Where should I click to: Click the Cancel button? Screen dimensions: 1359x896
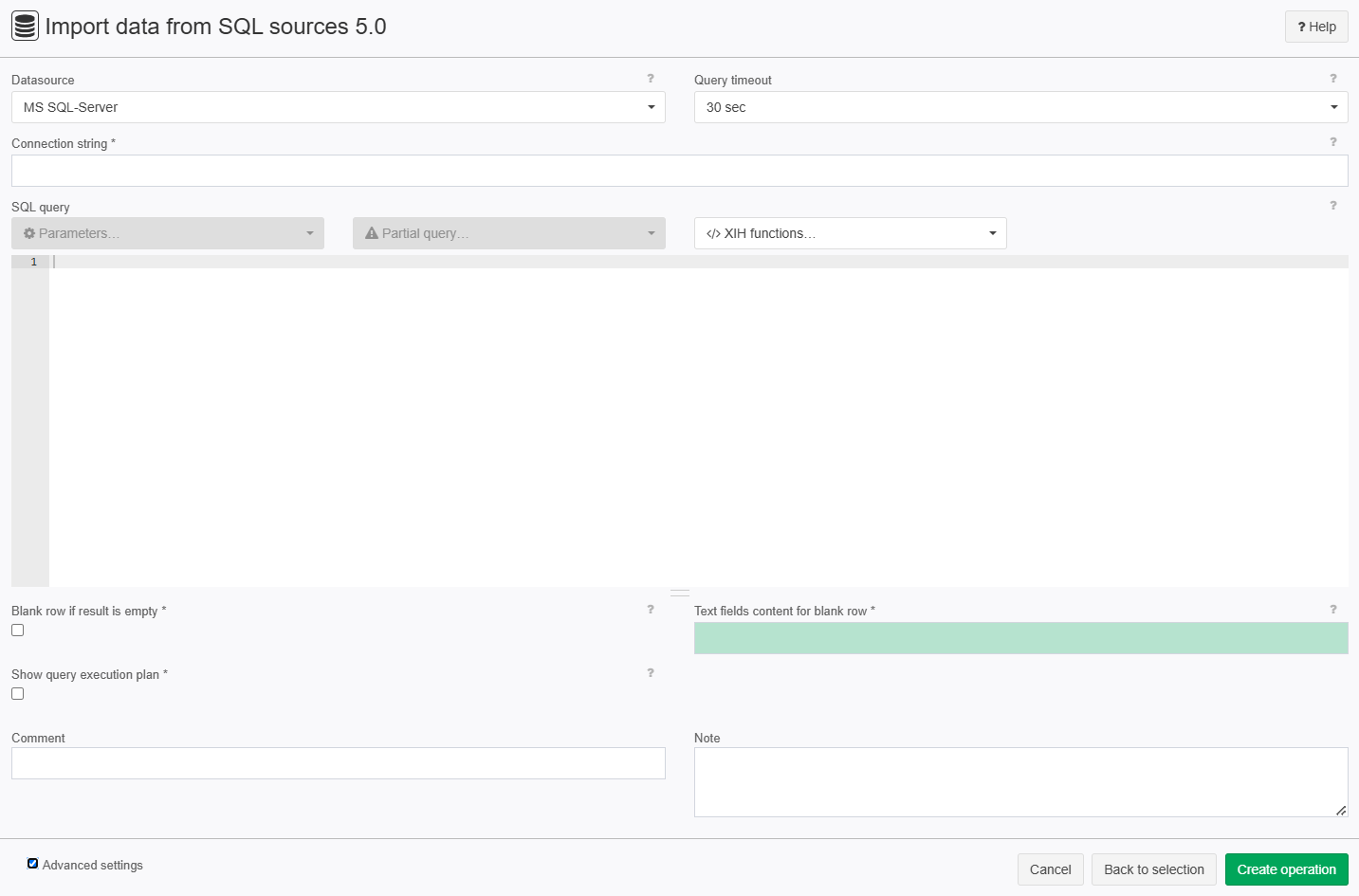[1051, 869]
